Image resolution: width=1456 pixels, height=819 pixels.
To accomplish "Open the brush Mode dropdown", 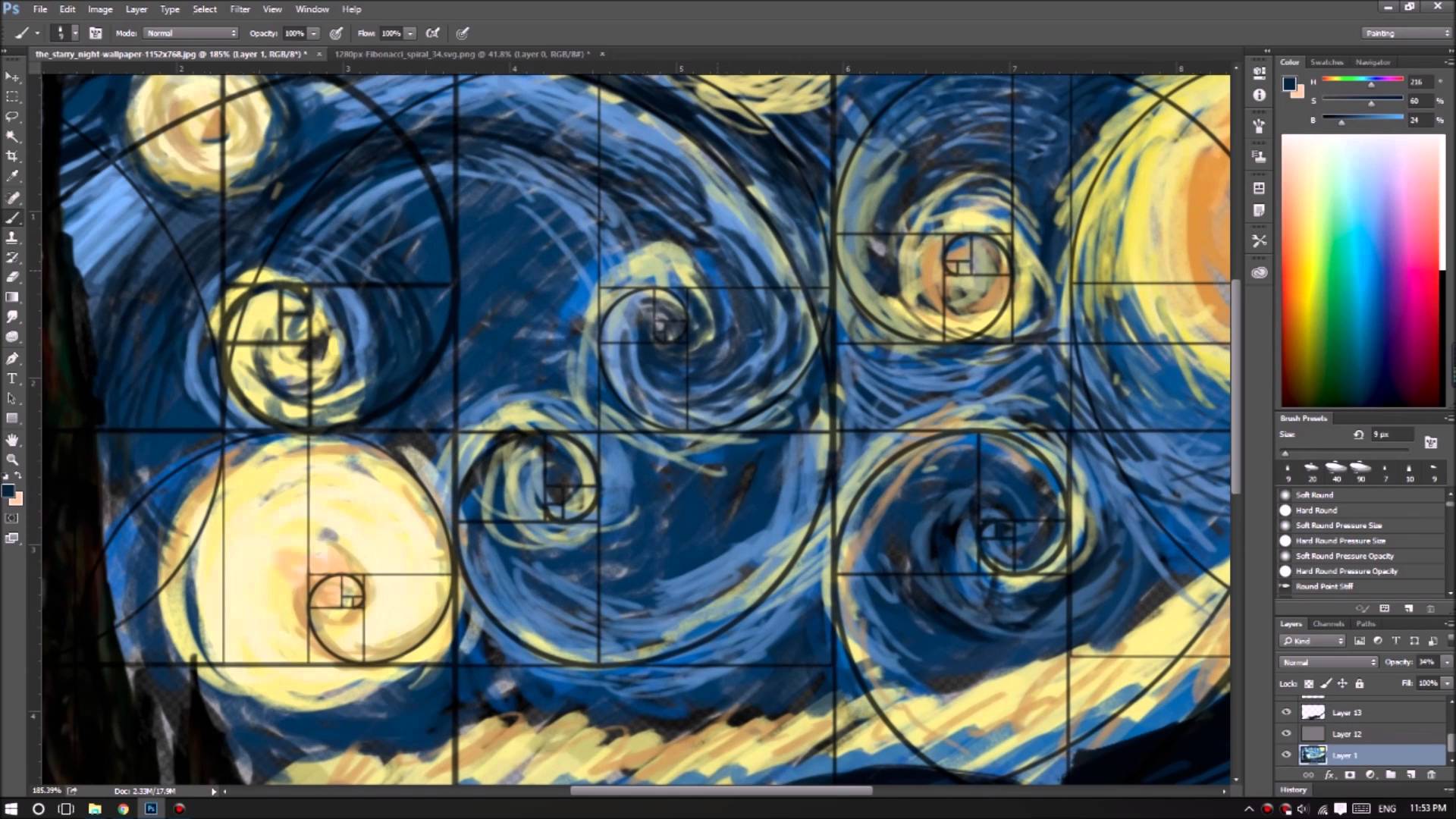I will 190,33.
